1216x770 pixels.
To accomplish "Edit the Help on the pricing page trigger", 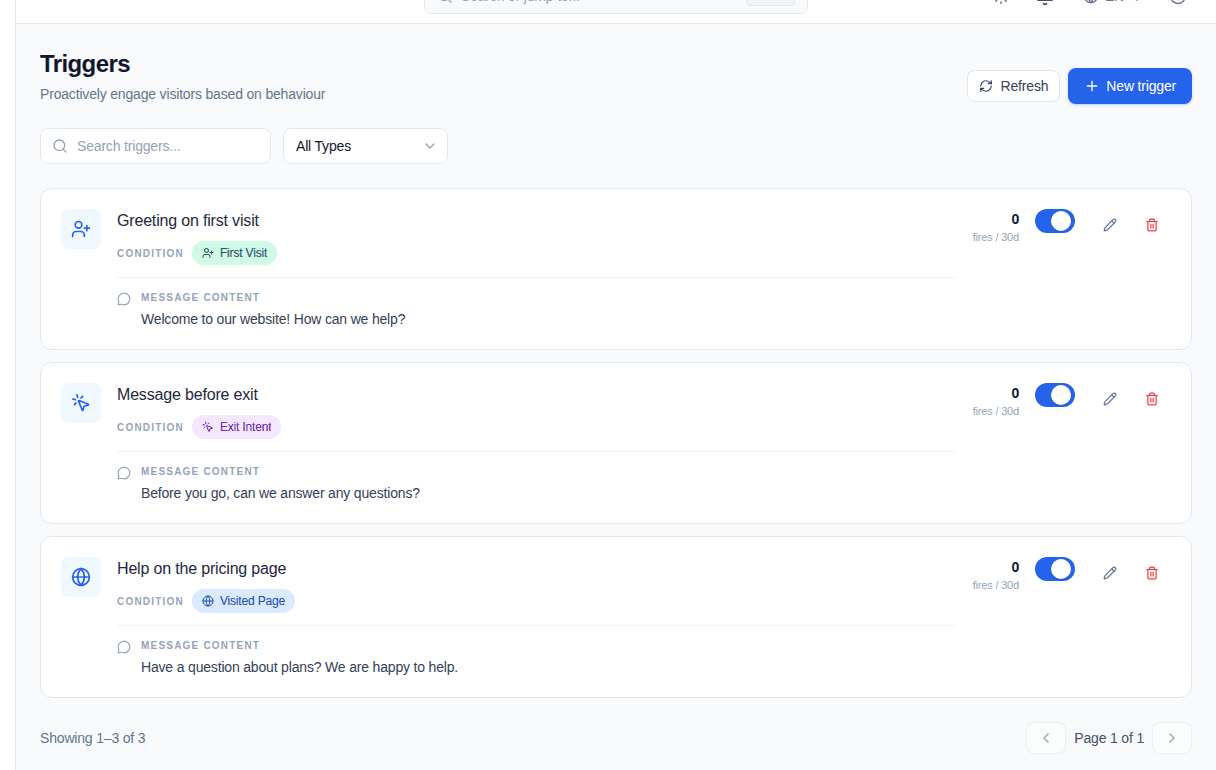I will (1110, 573).
